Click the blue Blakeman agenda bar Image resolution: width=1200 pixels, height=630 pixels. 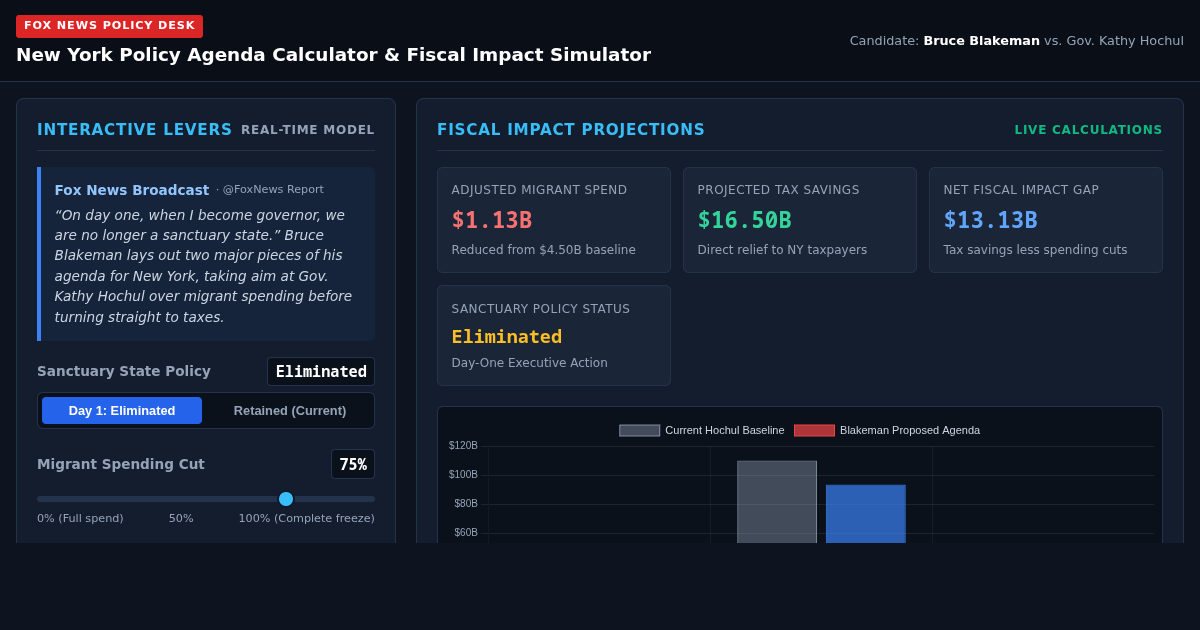click(866, 514)
